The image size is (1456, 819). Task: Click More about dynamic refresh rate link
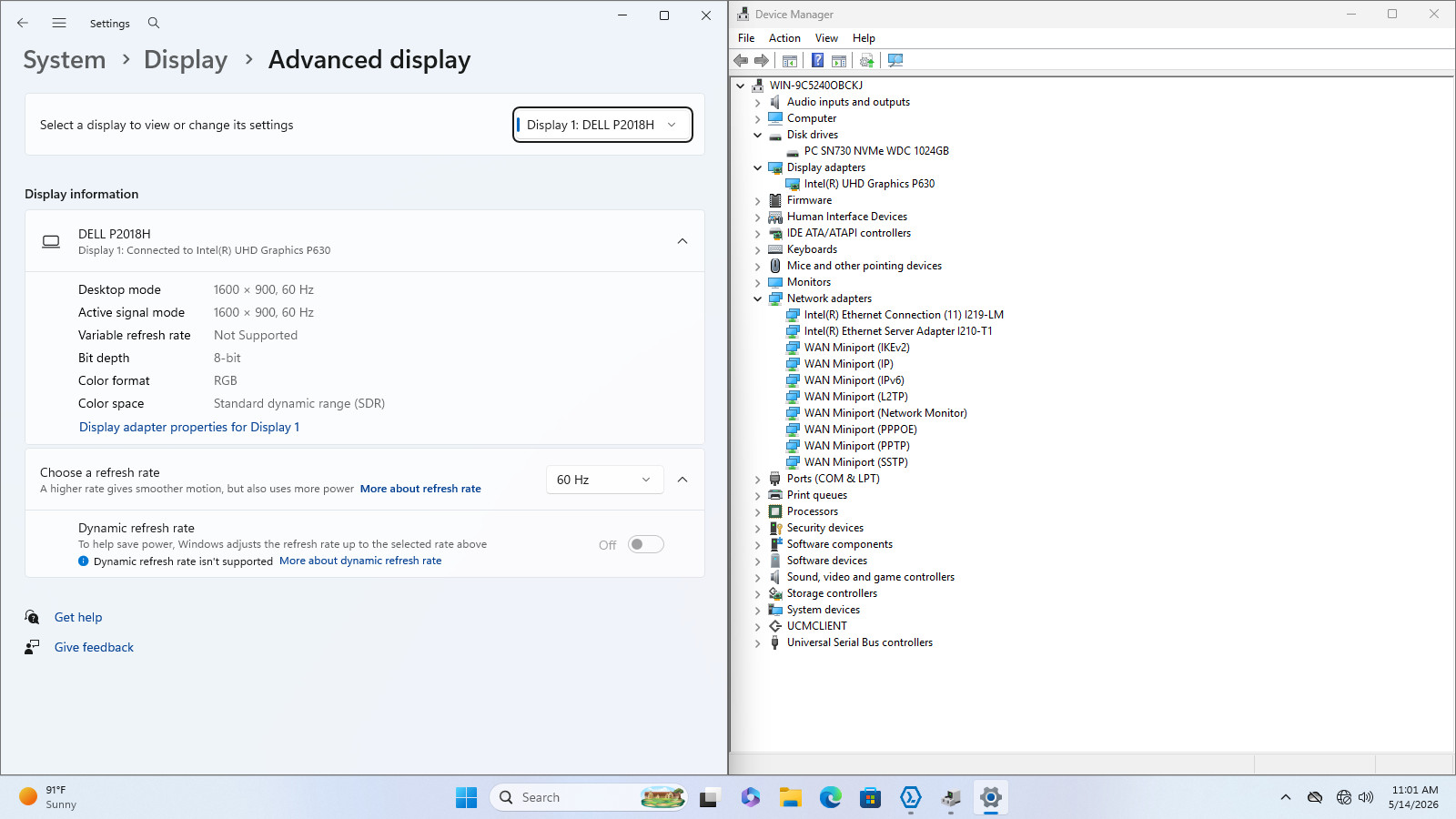click(360, 561)
